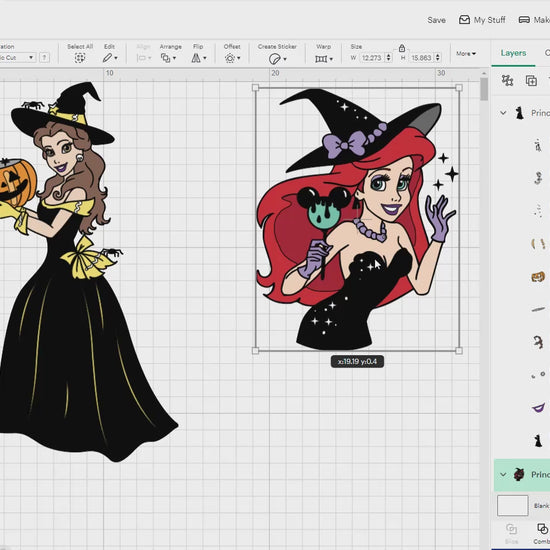The image size is (550, 550).
Task: Click in the Width size field
Action: coord(372,58)
